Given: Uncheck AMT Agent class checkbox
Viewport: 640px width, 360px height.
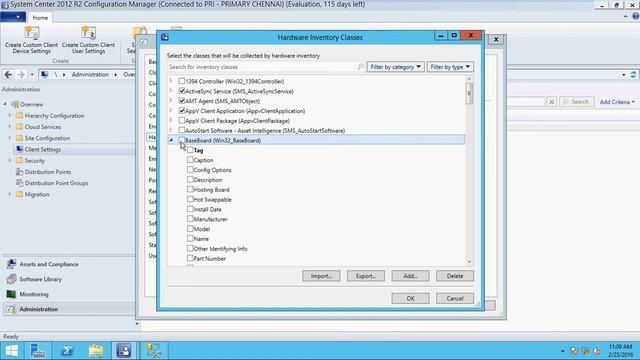Looking at the screenshot, I should pos(182,101).
